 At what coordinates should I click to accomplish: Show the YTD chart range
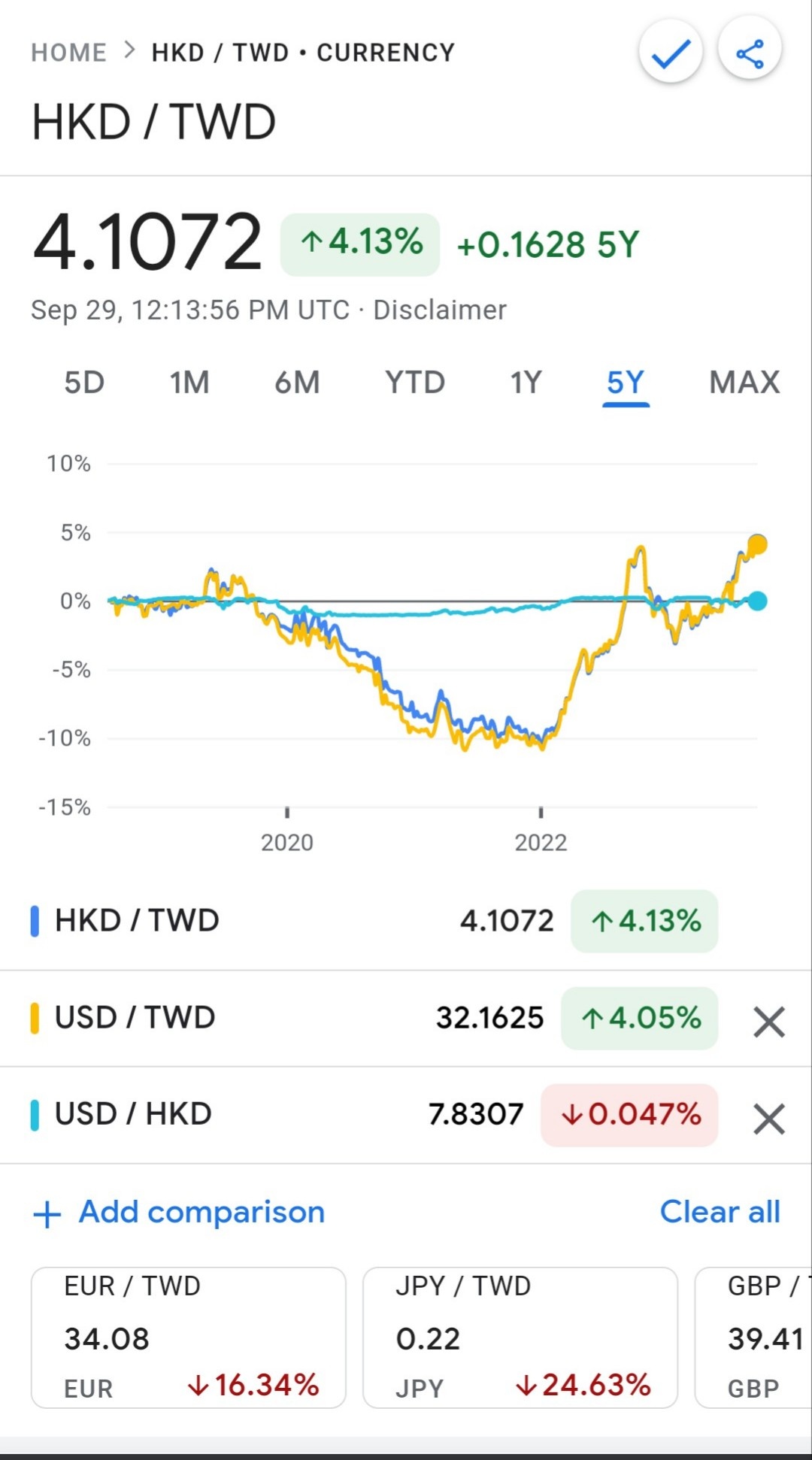(415, 383)
